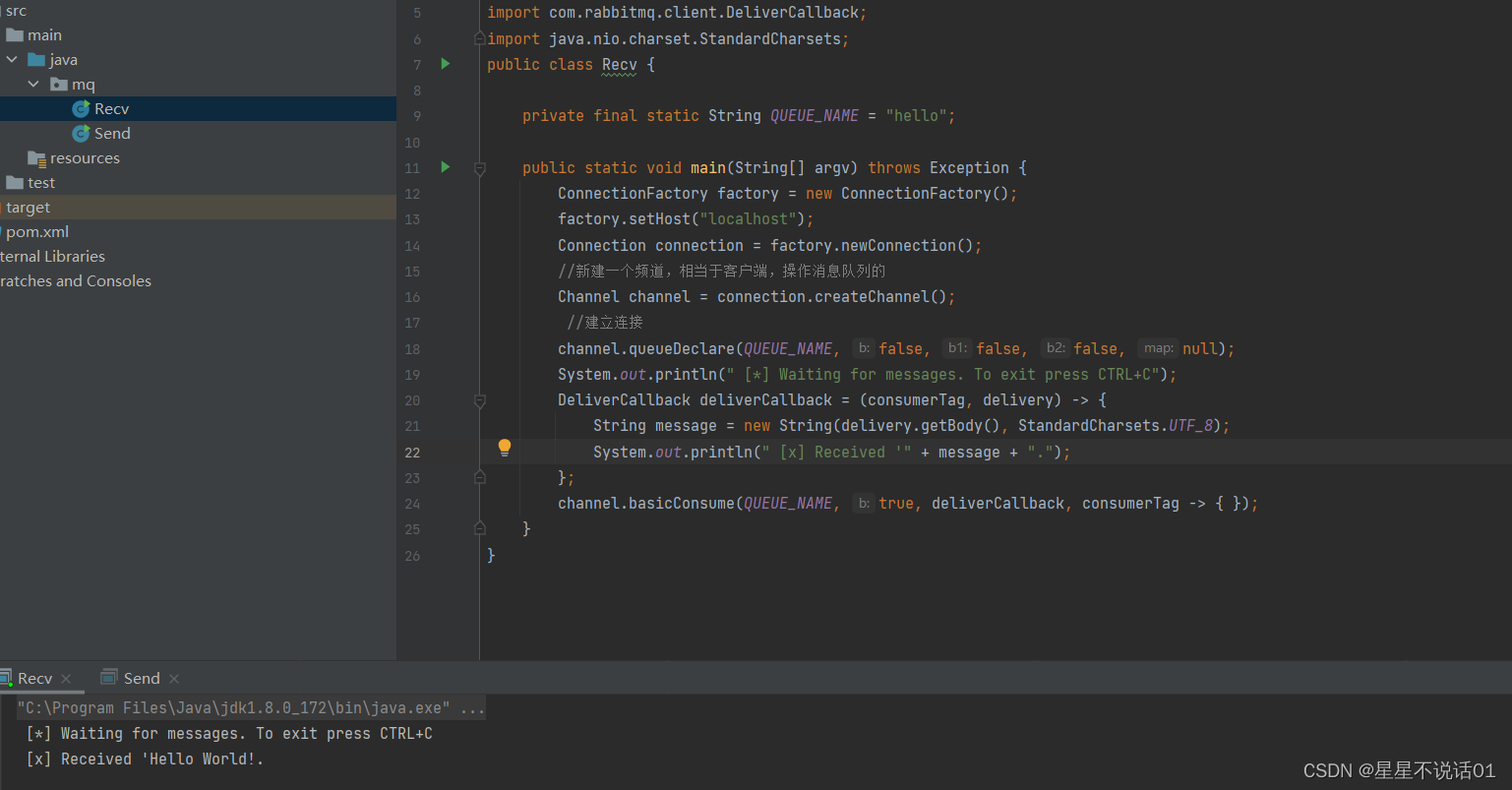
Task: Click the java.exe command line in console
Action: point(251,708)
